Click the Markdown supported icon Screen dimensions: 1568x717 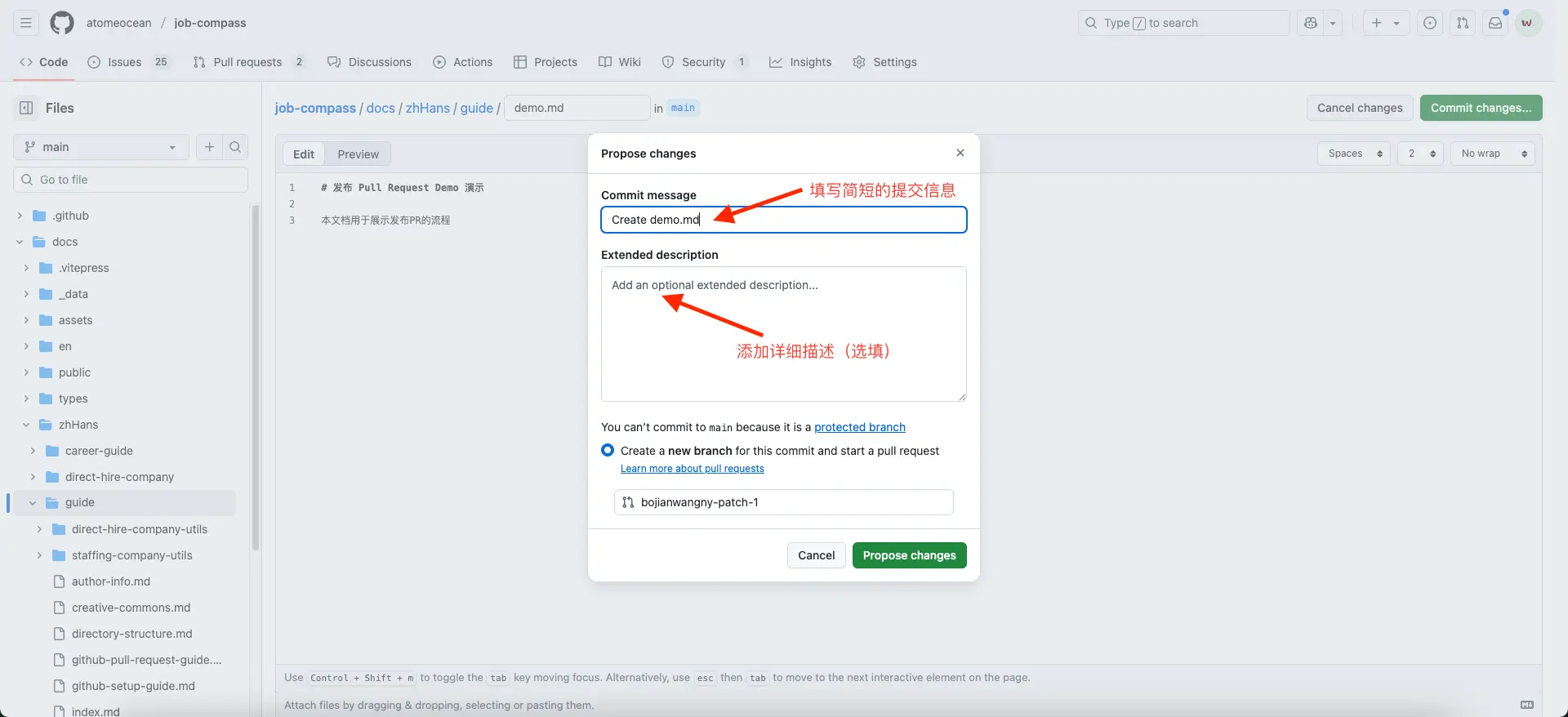coord(1527,705)
